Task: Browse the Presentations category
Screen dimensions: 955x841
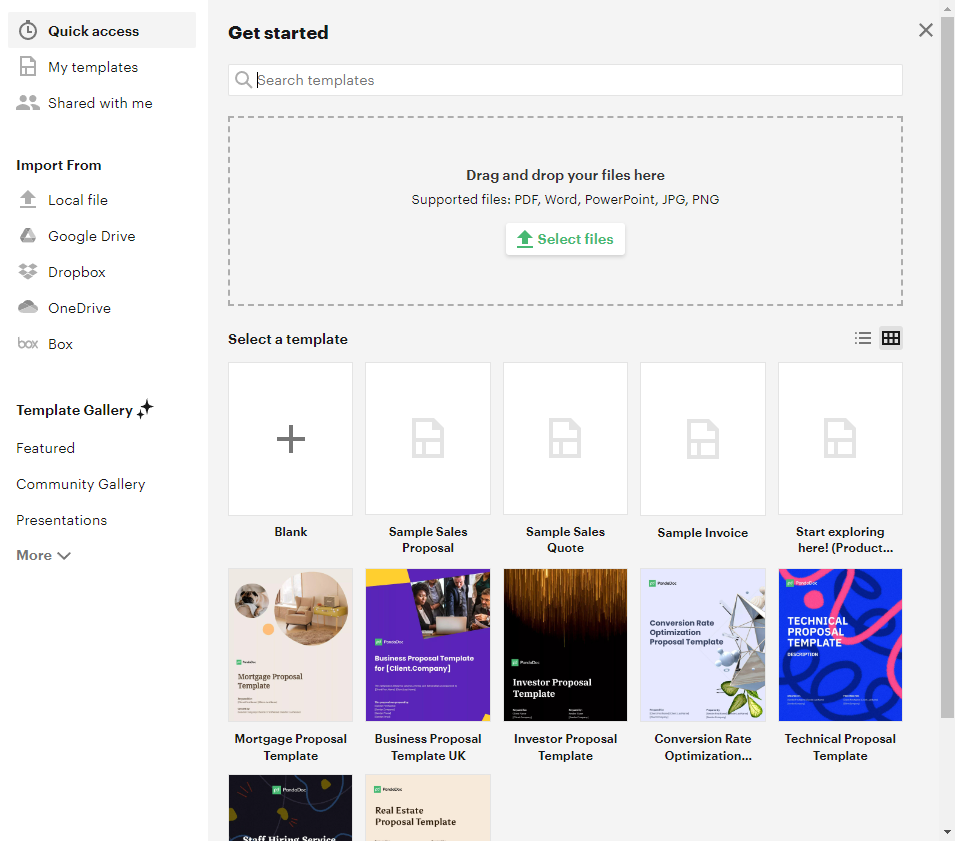Action: pos(61,520)
